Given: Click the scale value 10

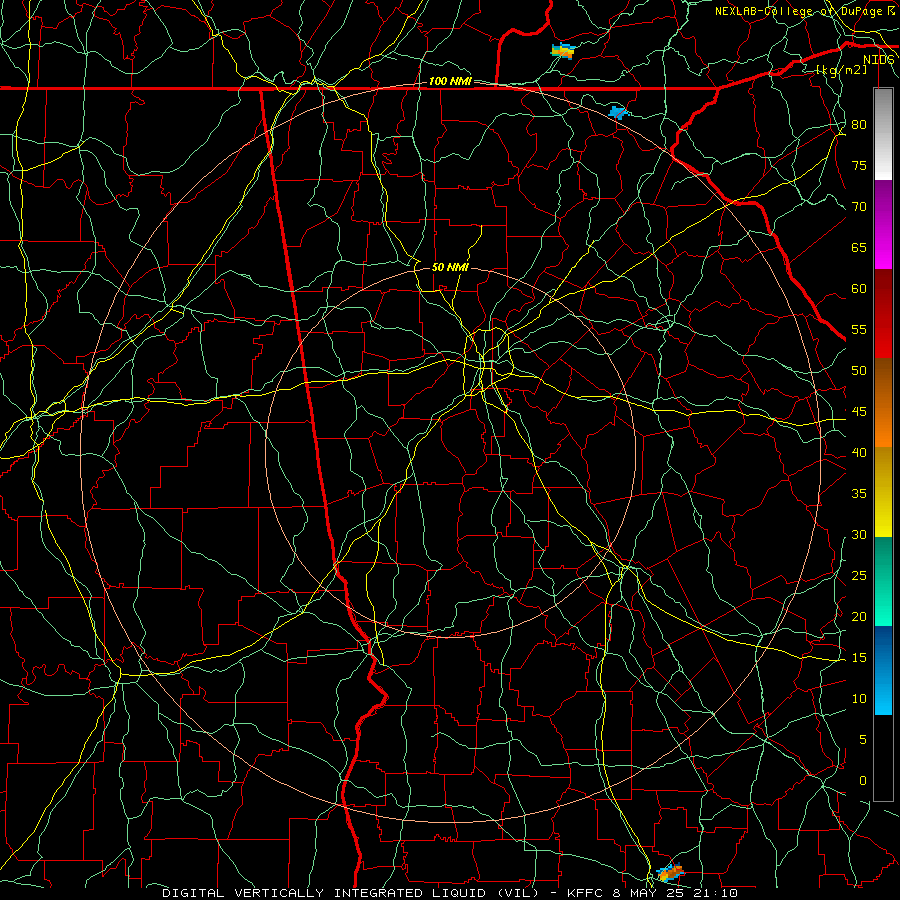Looking at the screenshot, I should pyautogui.click(x=859, y=699).
